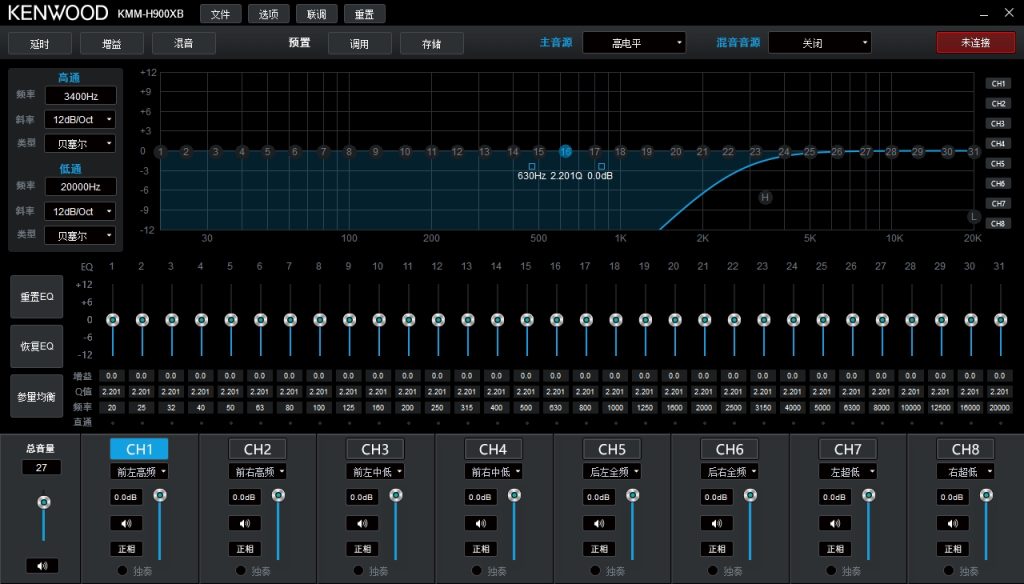
Task: Open CH1 前左高频 speaker type dropdown
Action: [x=139, y=472]
